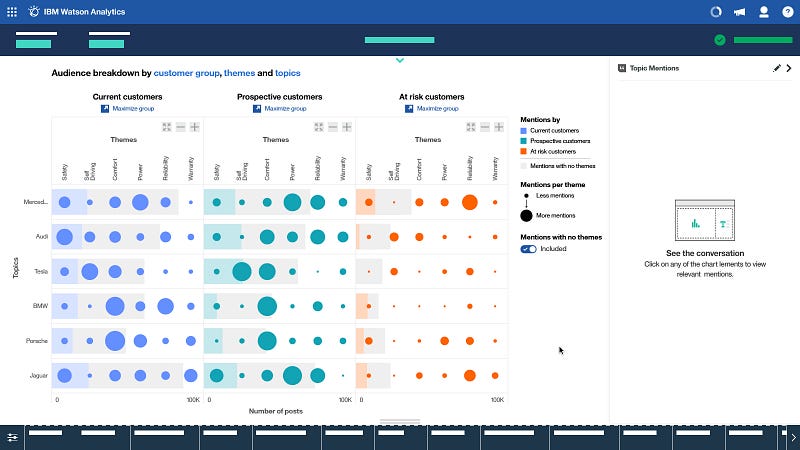Click the 'BMW' topic row label
The width and height of the screenshot is (800, 450).
click(x=40, y=306)
